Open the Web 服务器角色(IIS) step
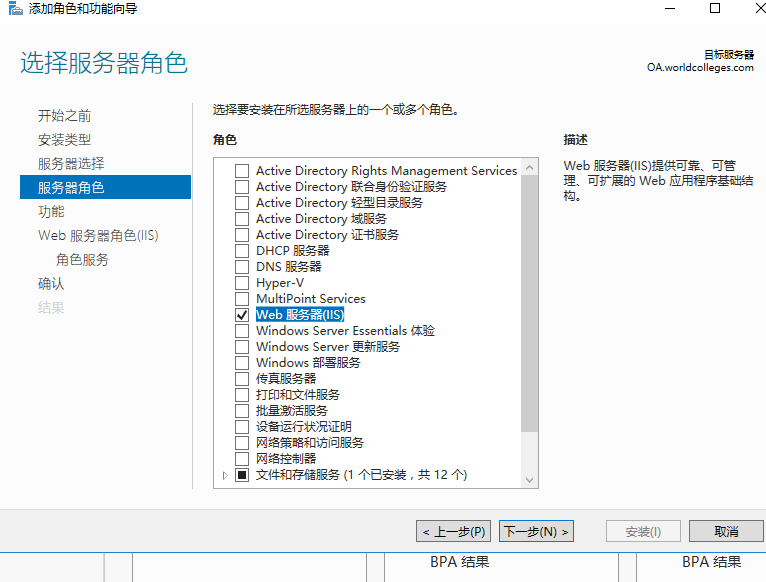This screenshot has height=582, width=766. pyautogui.click(x=98, y=236)
